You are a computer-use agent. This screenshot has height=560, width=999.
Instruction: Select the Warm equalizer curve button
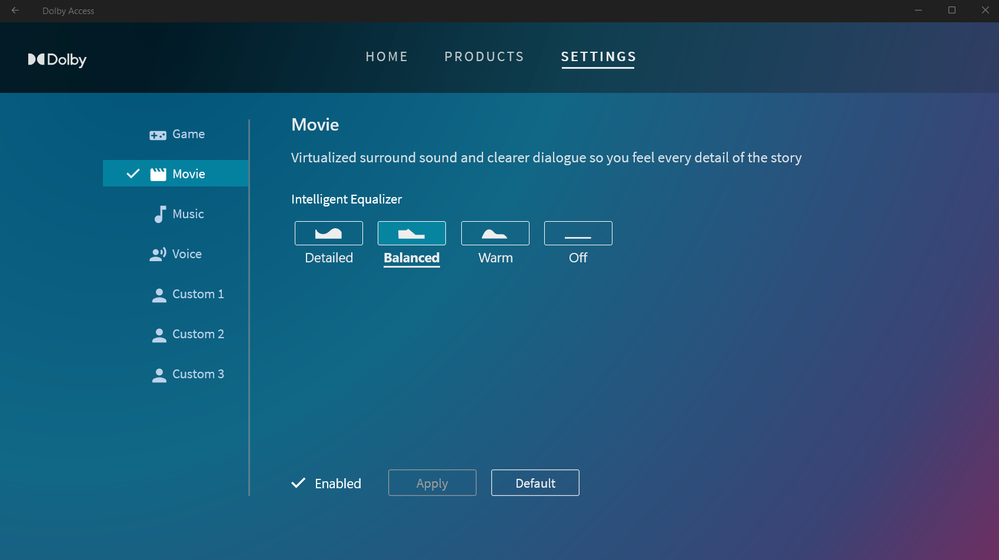coord(495,233)
